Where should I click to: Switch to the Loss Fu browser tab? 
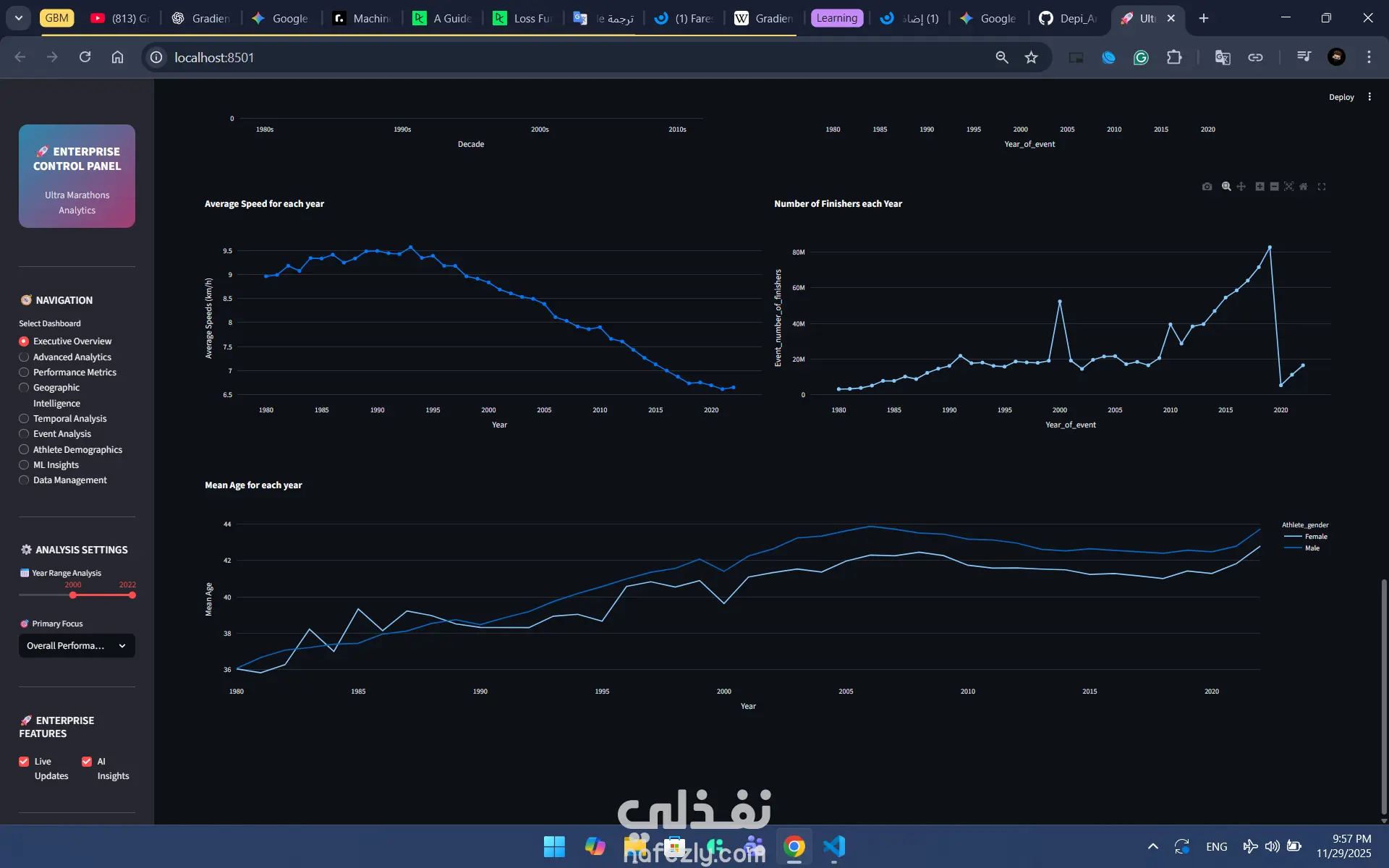pyautogui.click(x=522, y=18)
